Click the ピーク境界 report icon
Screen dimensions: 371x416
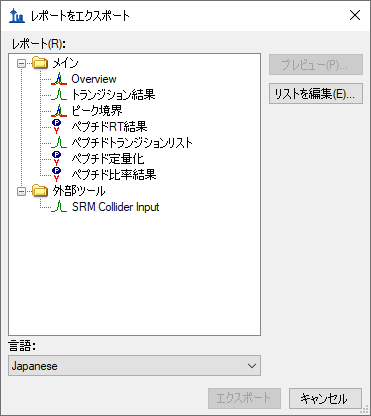(x=59, y=111)
